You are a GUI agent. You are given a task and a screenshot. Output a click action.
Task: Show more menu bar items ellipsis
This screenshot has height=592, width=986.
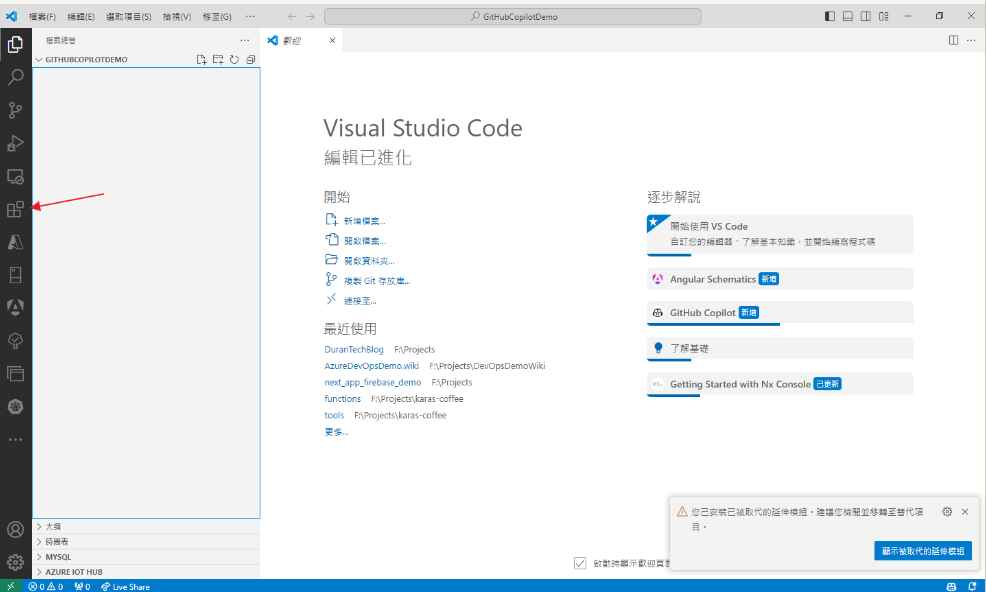[250, 16]
